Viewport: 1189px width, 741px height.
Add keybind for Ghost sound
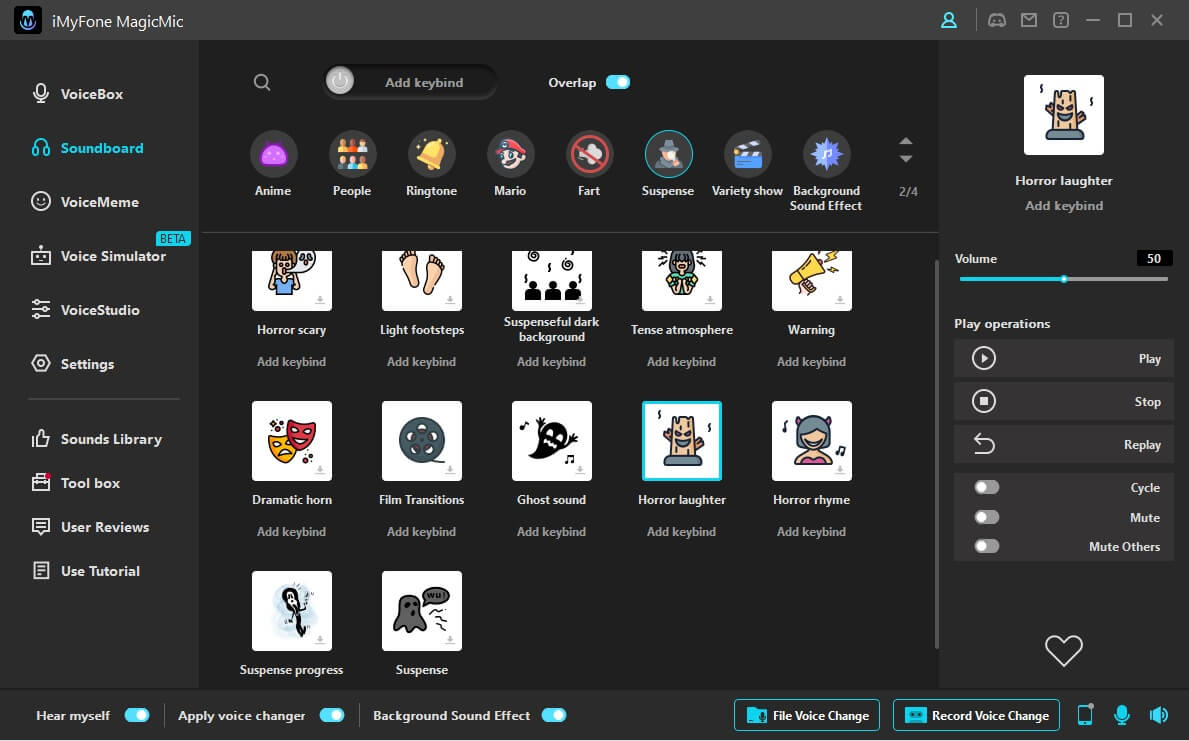pyautogui.click(x=551, y=532)
